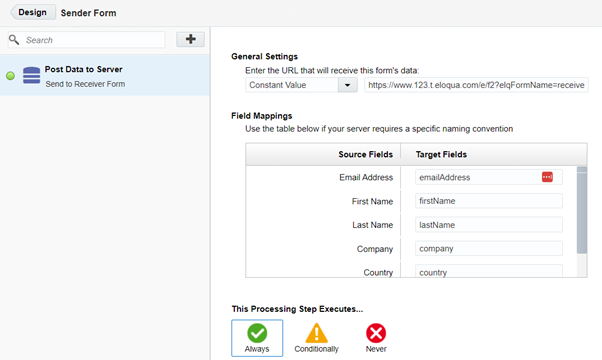Click the magnifying glass search icon
This screenshot has width=602, height=360.
[14, 40]
